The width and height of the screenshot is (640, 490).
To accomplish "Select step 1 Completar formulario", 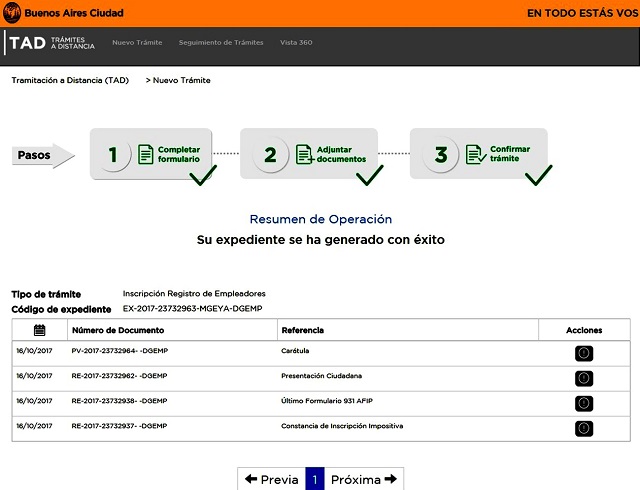I will click(x=113, y=154).
